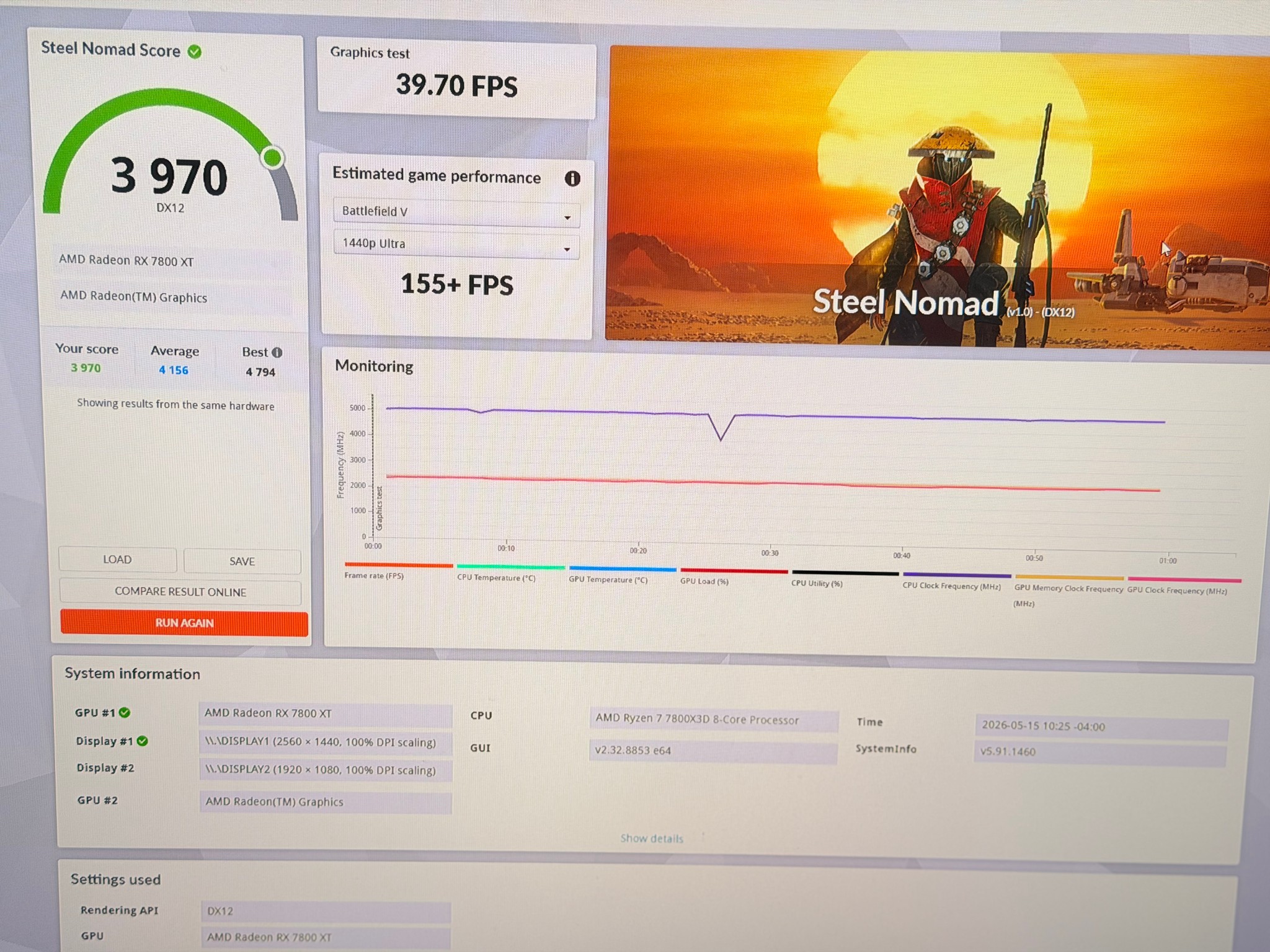
Task: Open the 1440p Ultra resolution dropdown
Action: pos(456,245)
